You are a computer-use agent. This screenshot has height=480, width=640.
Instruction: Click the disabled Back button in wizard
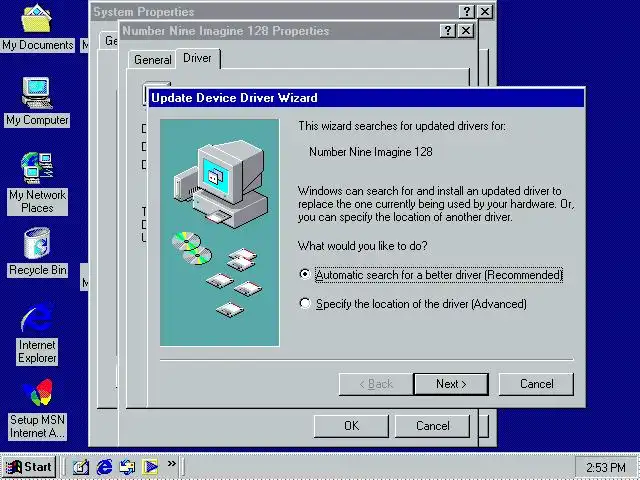pyautogui.click(x=376, y=384)
